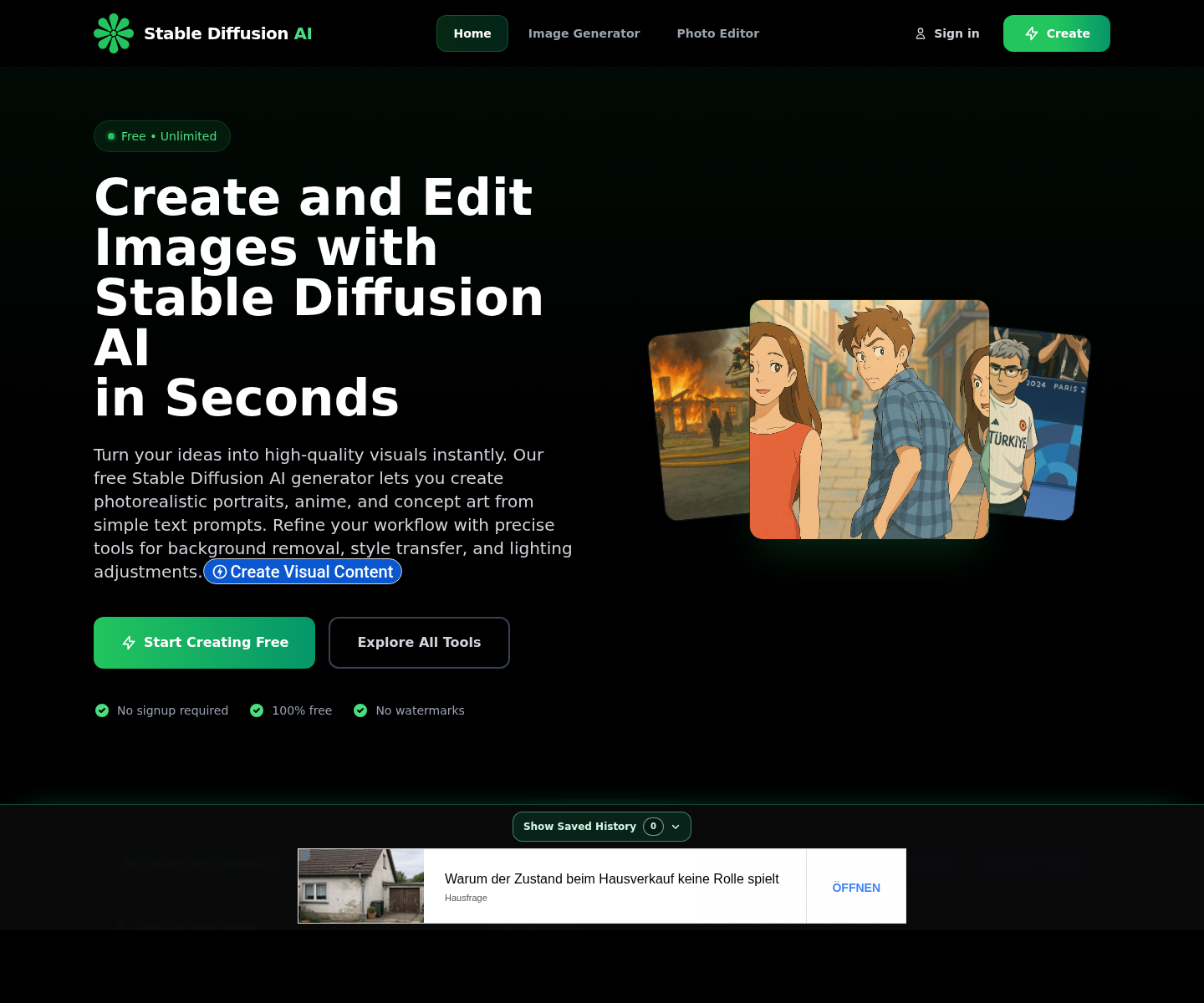Image resolution: width=1204 pixels, height=1003 pixels.
Task: Click the chevron arrow on Show Saved History
Action: pyautogui.click(x=676, y=827)
